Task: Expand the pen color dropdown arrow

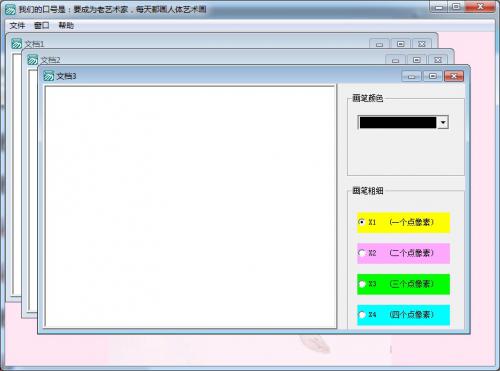Action: (443, 122)
